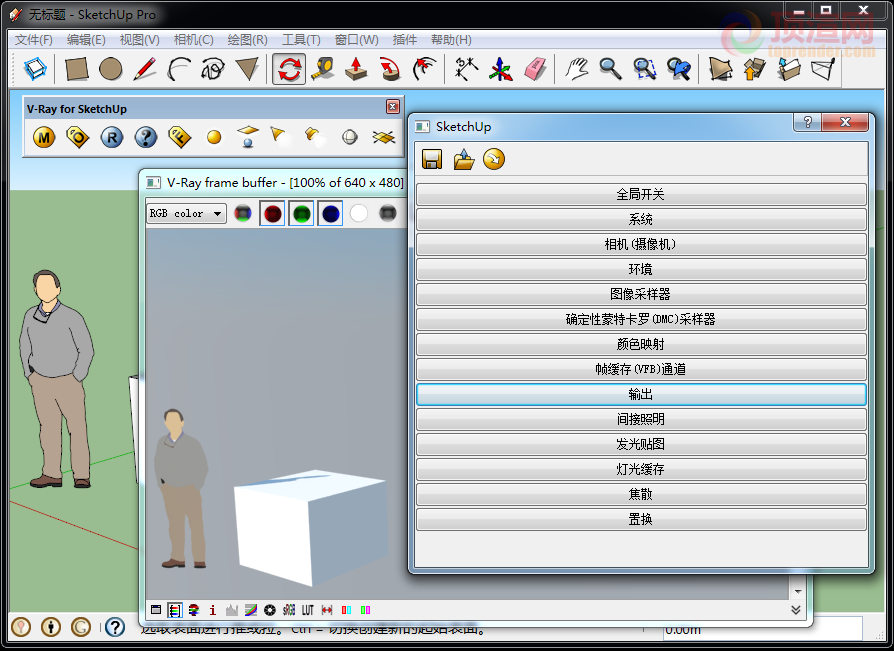Toggle LUT correction in frame buffer
This screenshot has width=894, height=651.
pos(308,611)
